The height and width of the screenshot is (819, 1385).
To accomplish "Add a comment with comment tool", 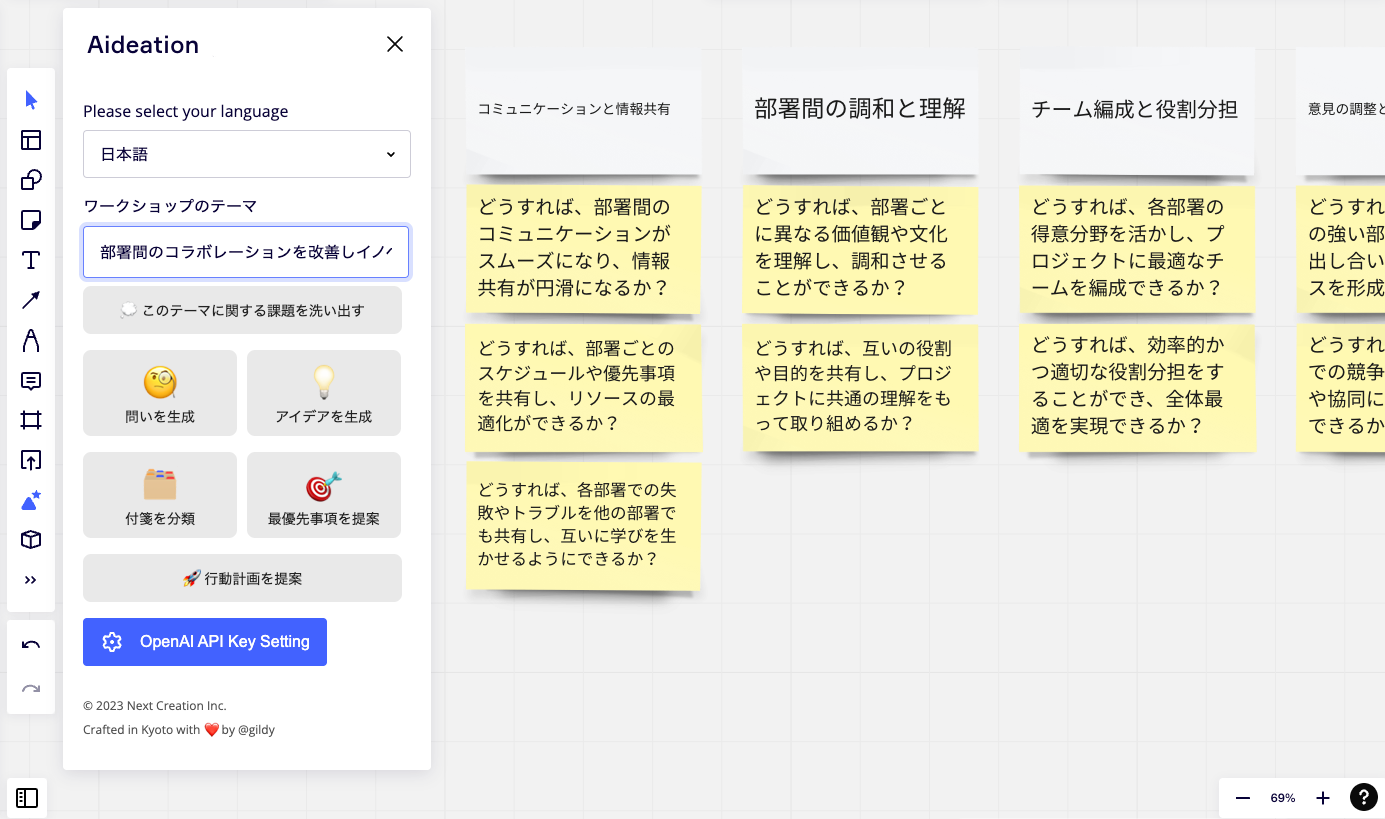I will click(31, 380).
